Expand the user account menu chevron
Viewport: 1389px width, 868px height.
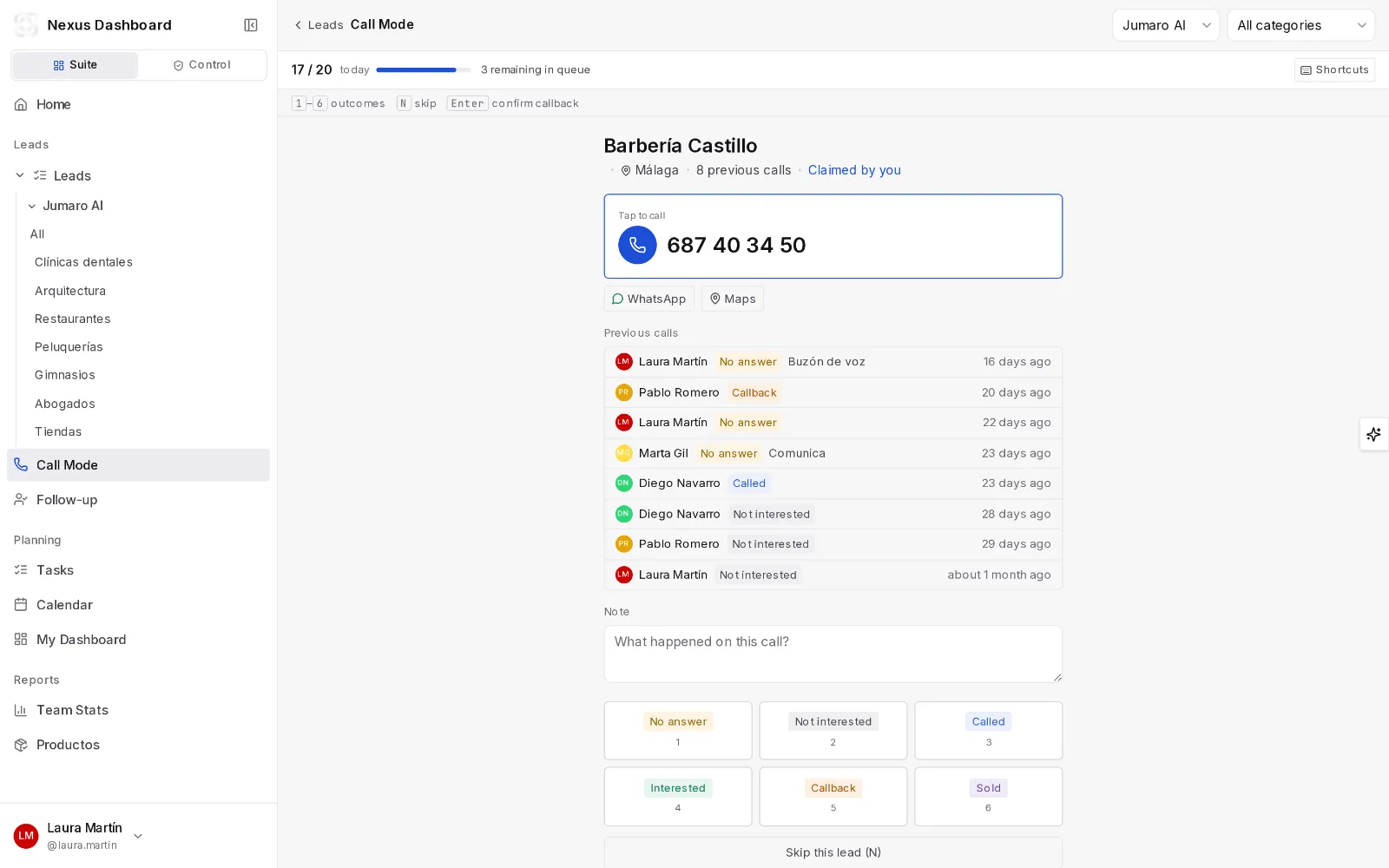138,836
